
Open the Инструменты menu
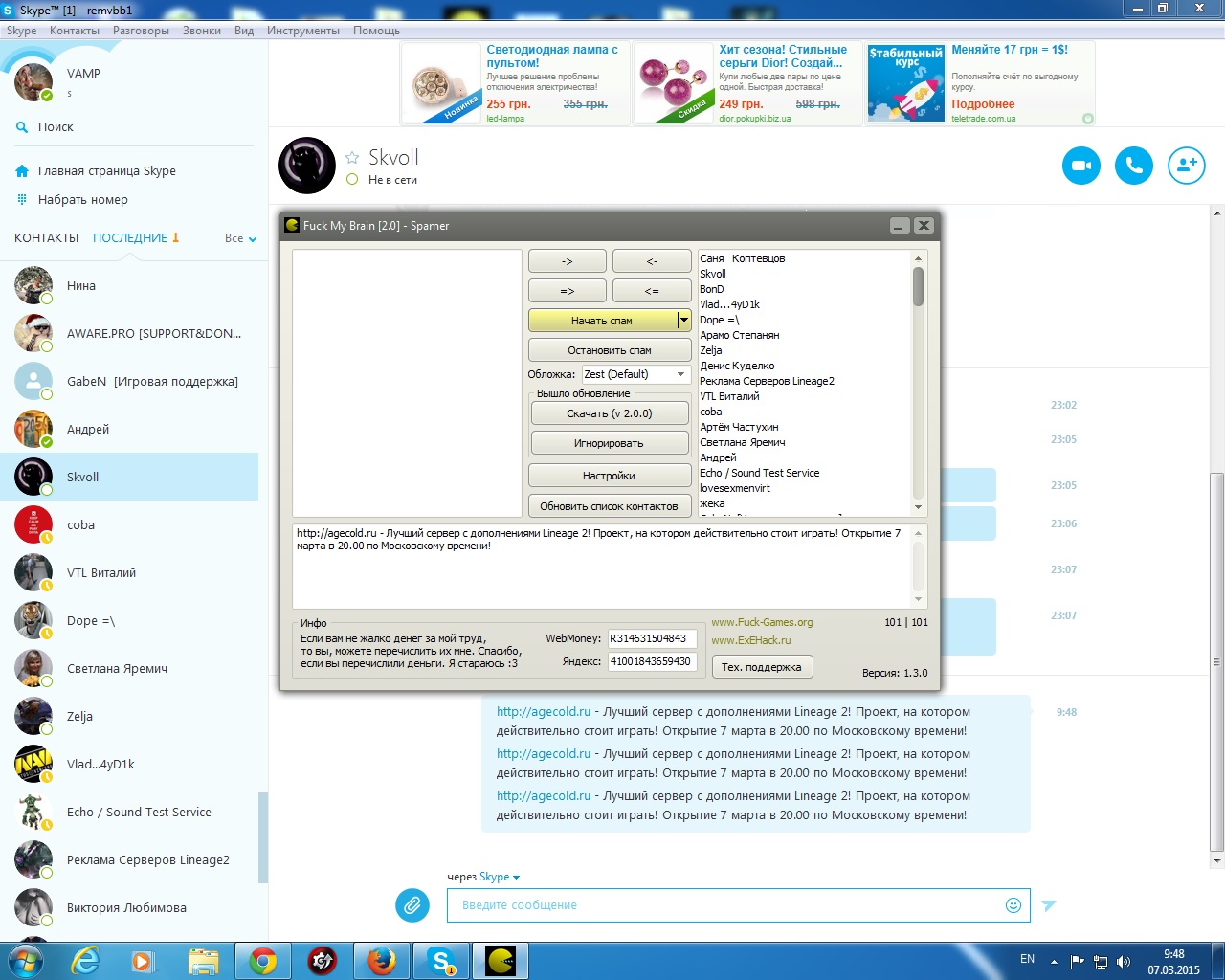click(x=303, y=31)
